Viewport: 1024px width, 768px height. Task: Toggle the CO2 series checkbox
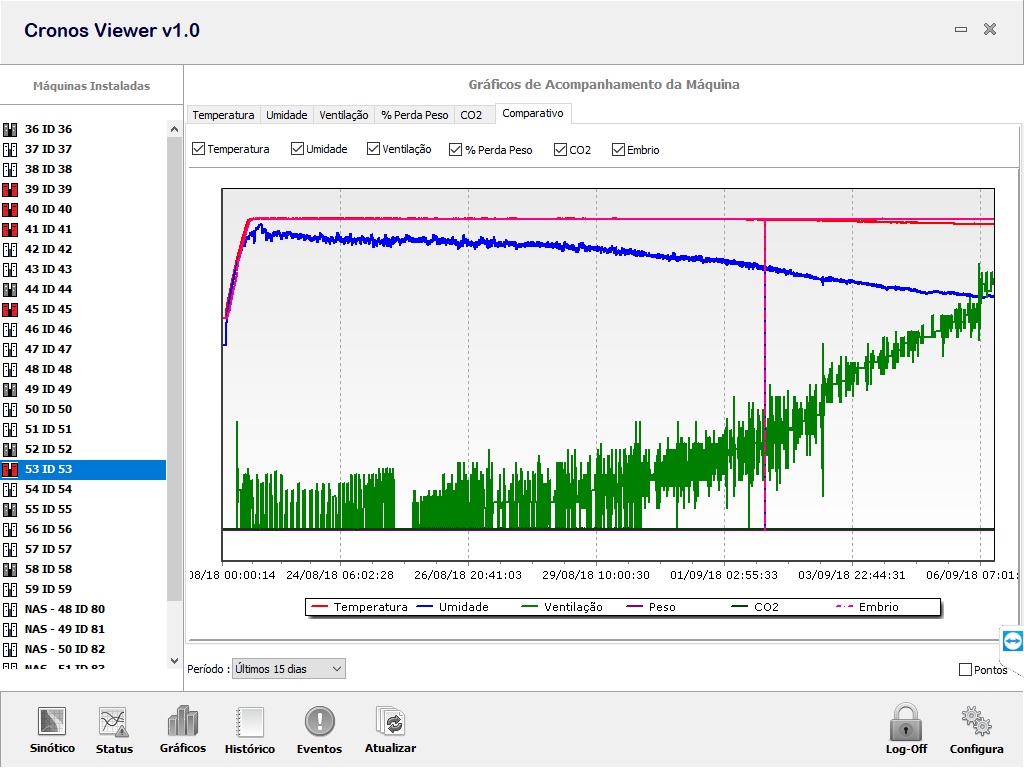(560, 150)
